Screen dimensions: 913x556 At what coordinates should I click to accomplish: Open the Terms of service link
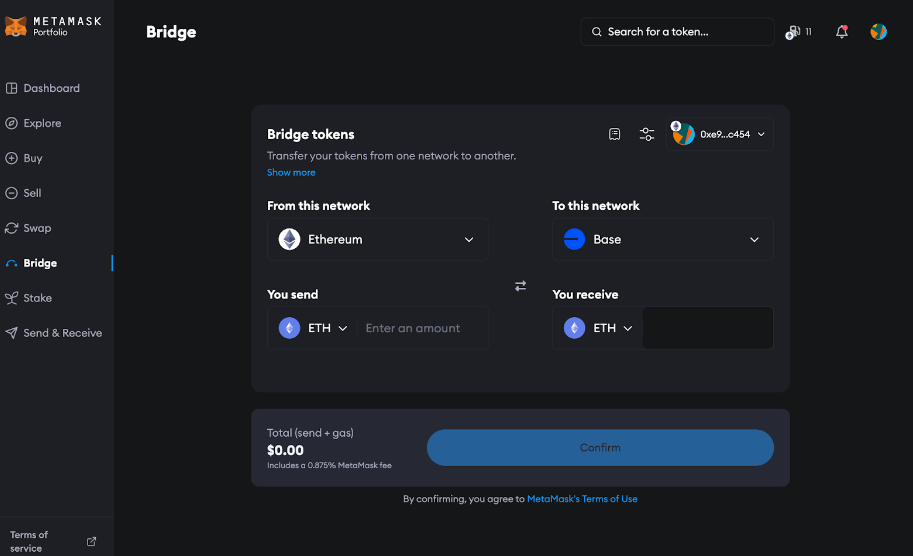29,541
